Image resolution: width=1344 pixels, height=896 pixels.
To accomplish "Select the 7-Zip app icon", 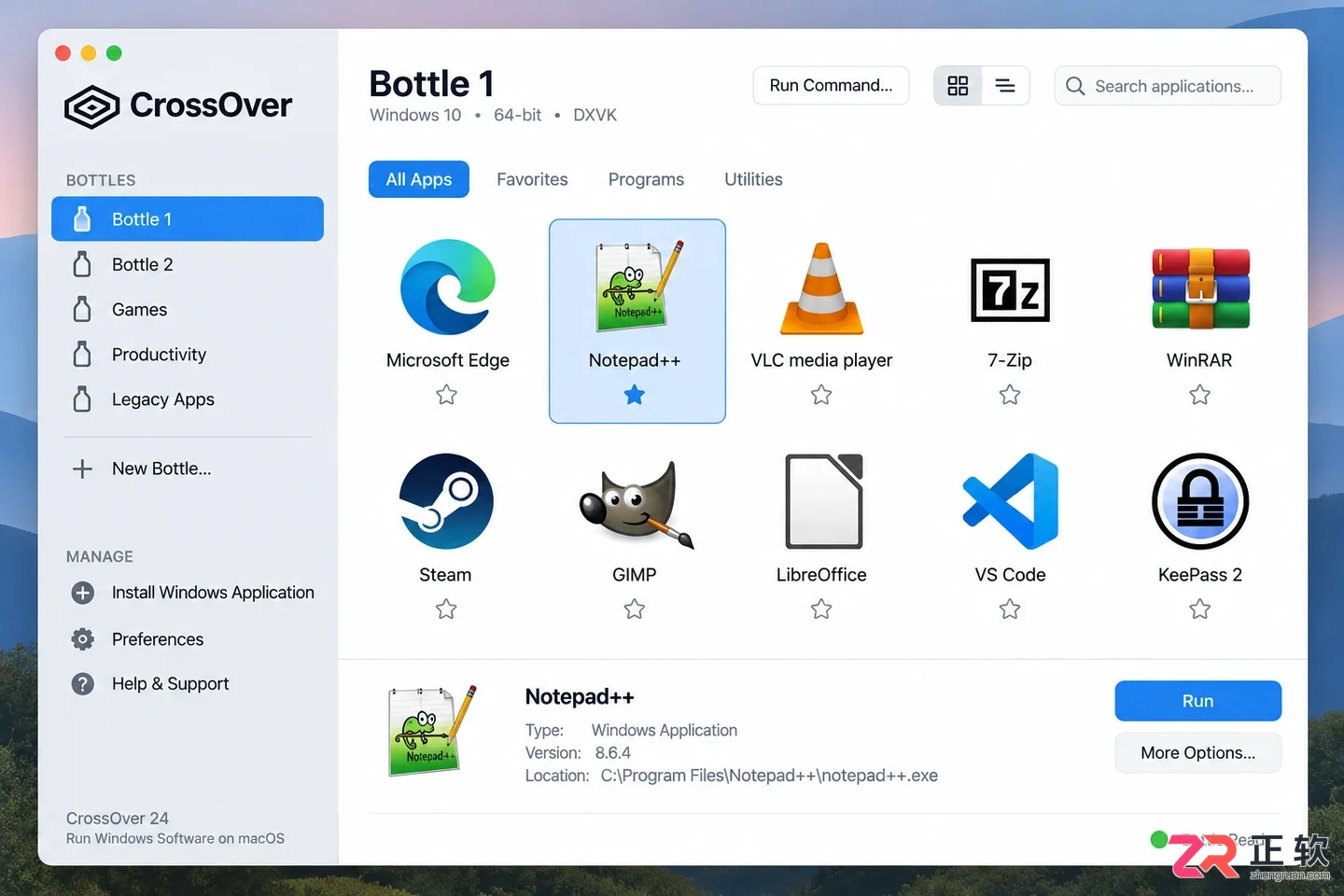I will 1010,289.
